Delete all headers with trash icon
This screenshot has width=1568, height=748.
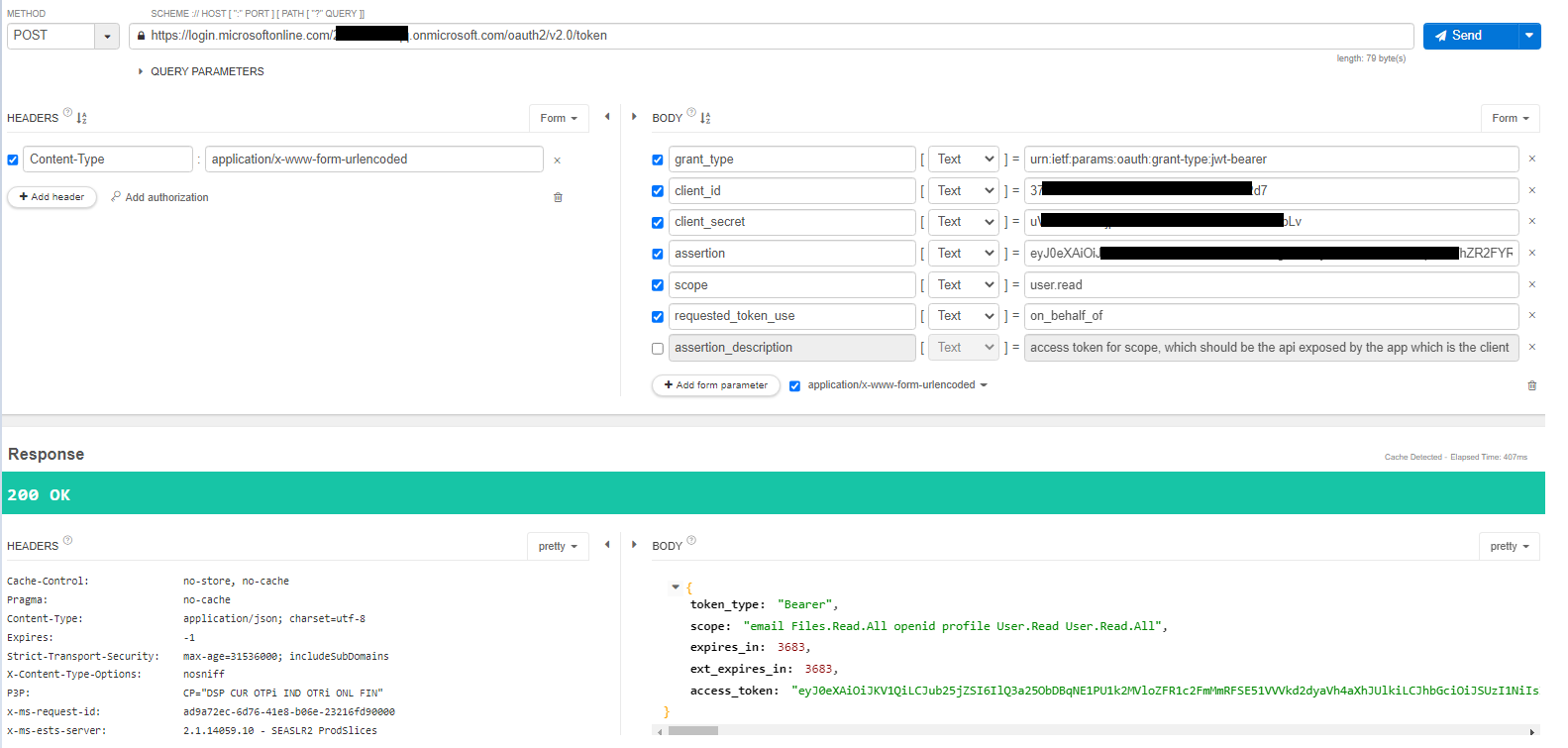558,197
